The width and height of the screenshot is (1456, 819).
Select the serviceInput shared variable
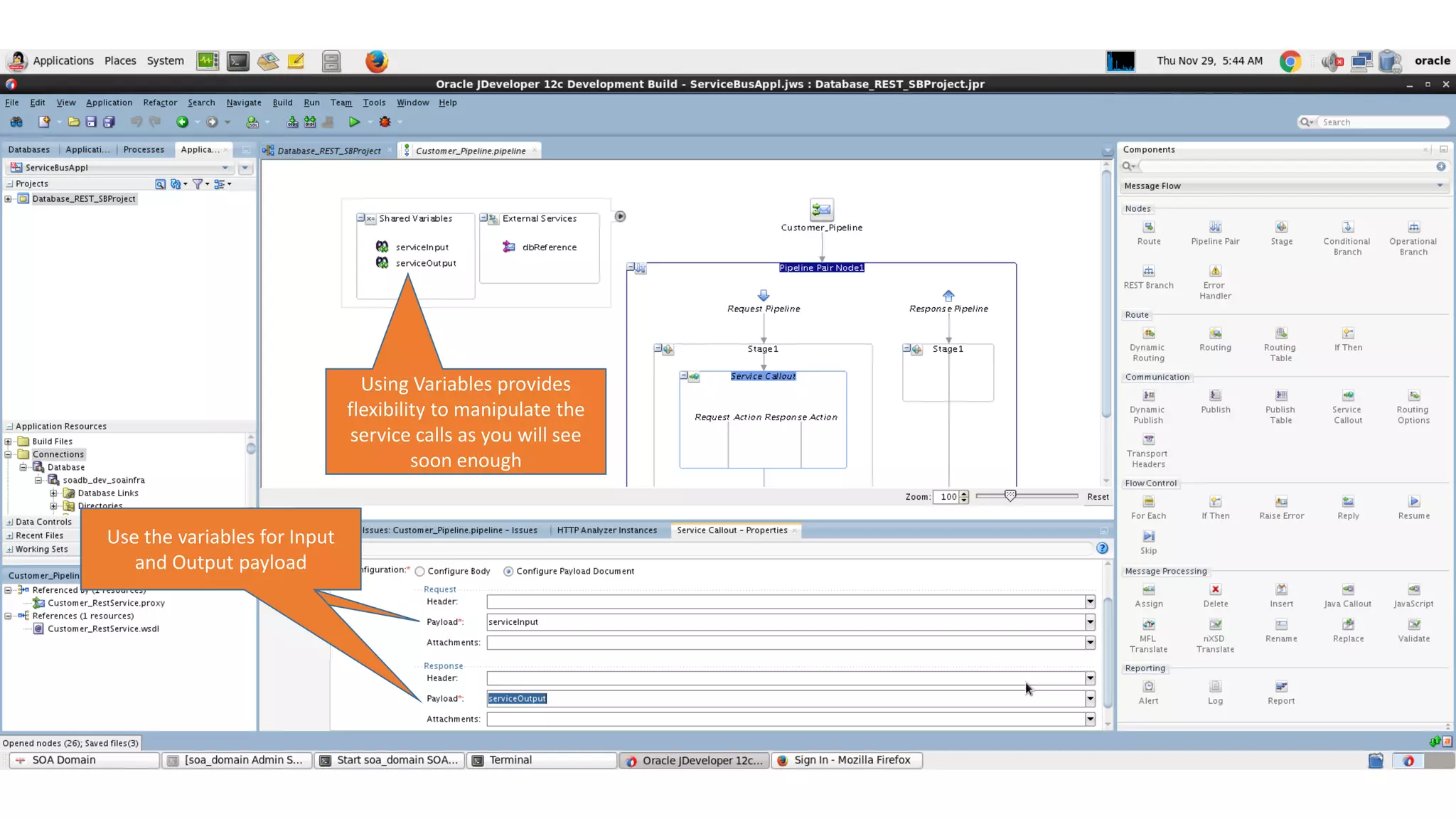click(x=412, y=247)
